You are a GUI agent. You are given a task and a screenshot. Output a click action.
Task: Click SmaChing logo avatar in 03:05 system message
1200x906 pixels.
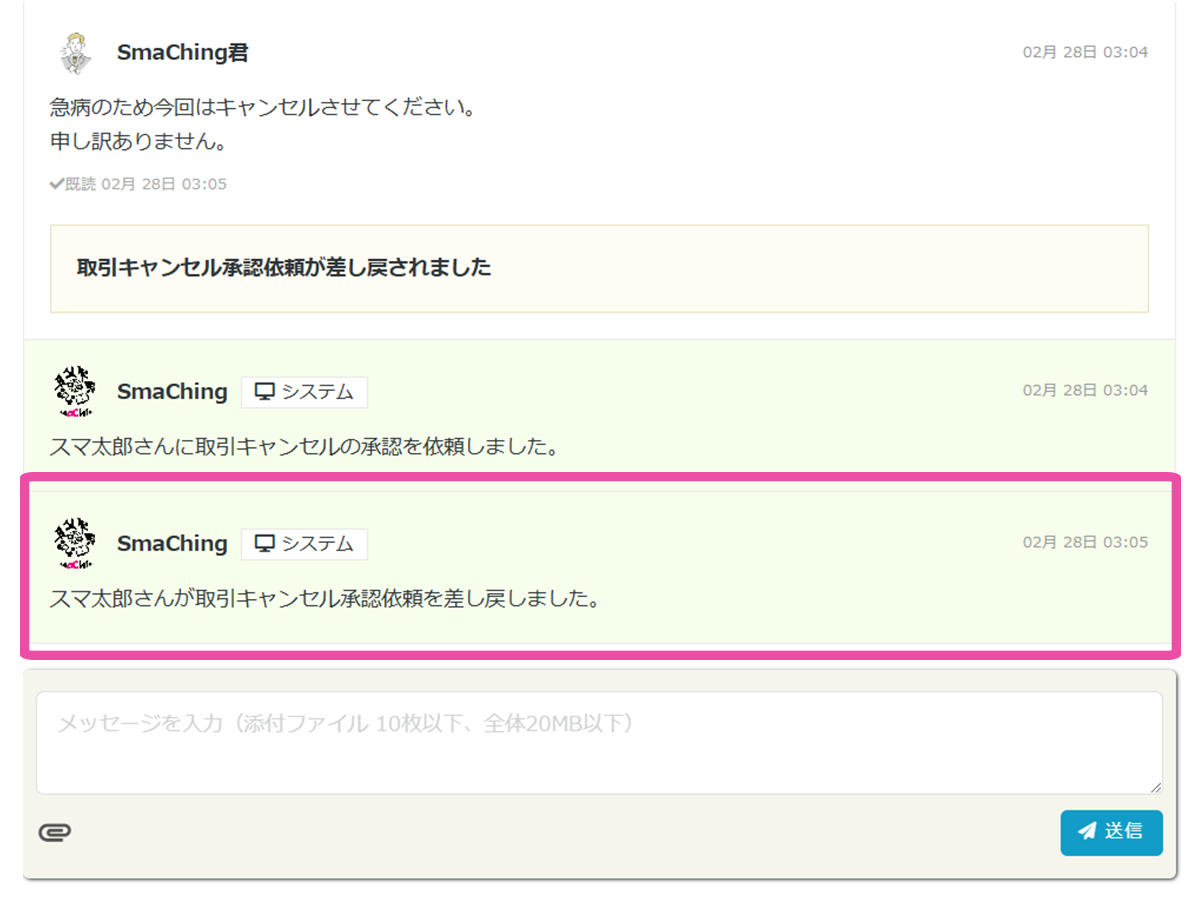pos(73,544)
